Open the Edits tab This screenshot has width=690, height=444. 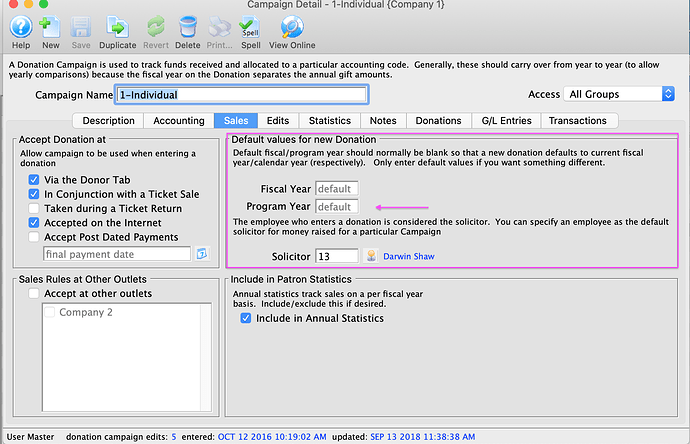(x=278, y=121)
